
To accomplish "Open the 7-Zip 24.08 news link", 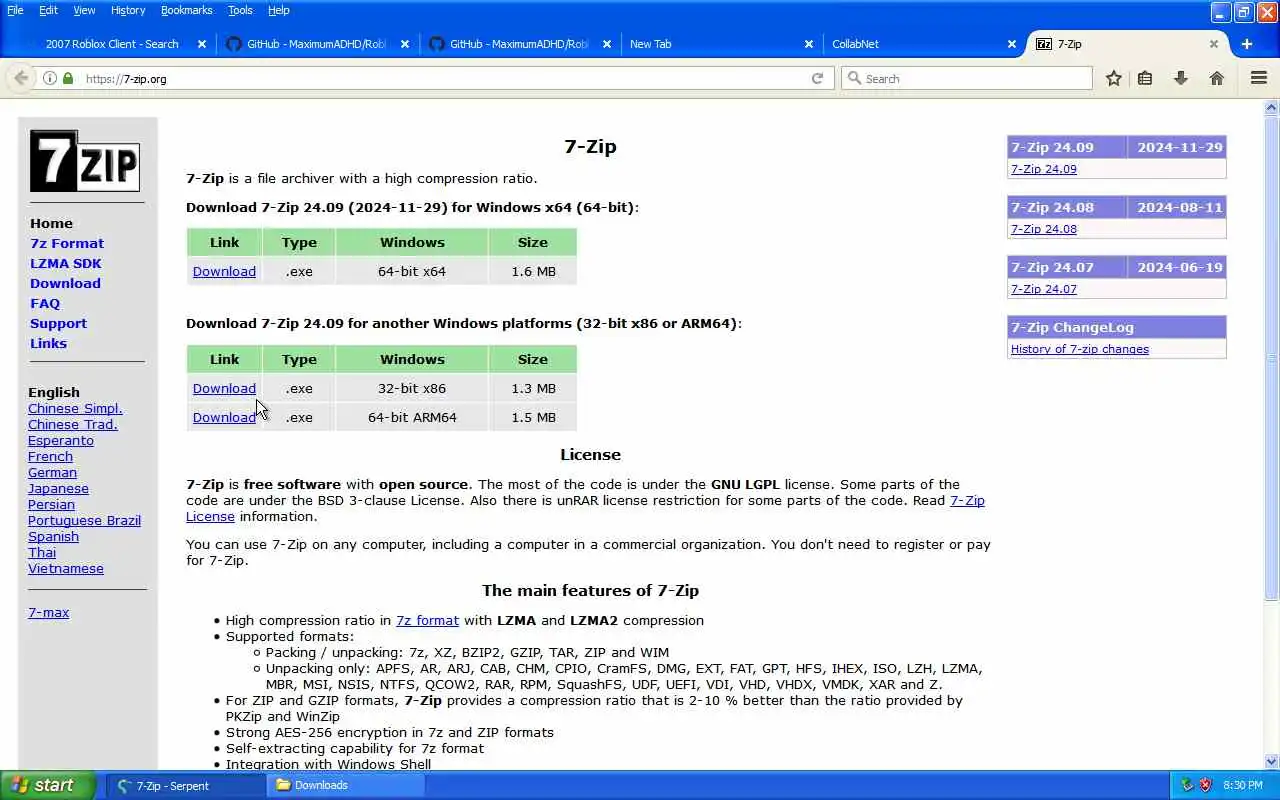I will pos(1044,229).
